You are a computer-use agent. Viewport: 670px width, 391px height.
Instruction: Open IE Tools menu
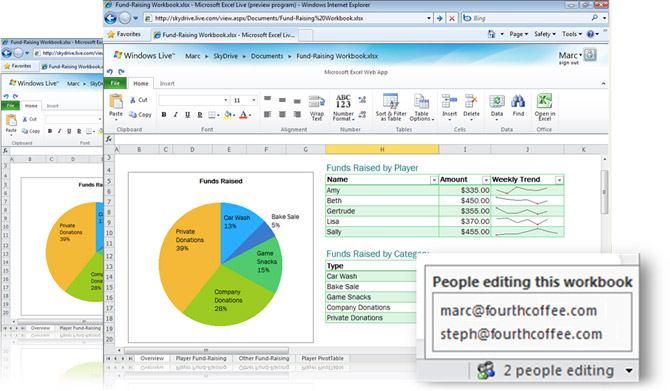(x=572, y=34)
